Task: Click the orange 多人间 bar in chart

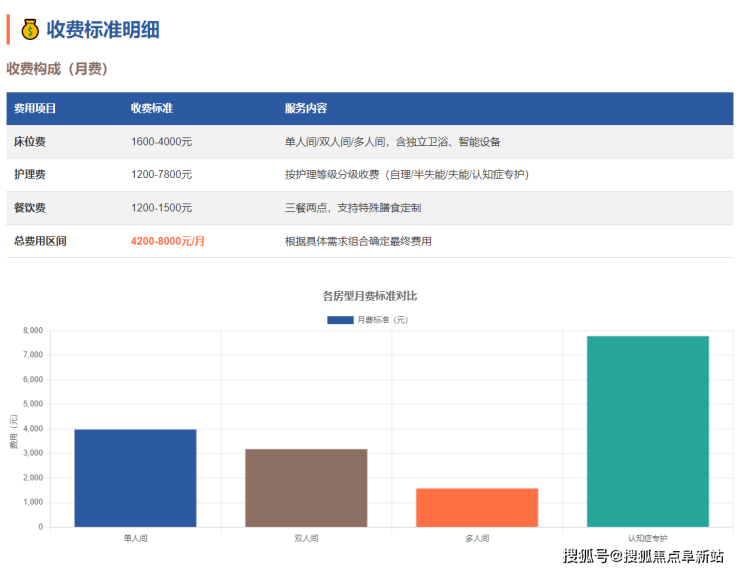Action: click(x=477, y=507)
